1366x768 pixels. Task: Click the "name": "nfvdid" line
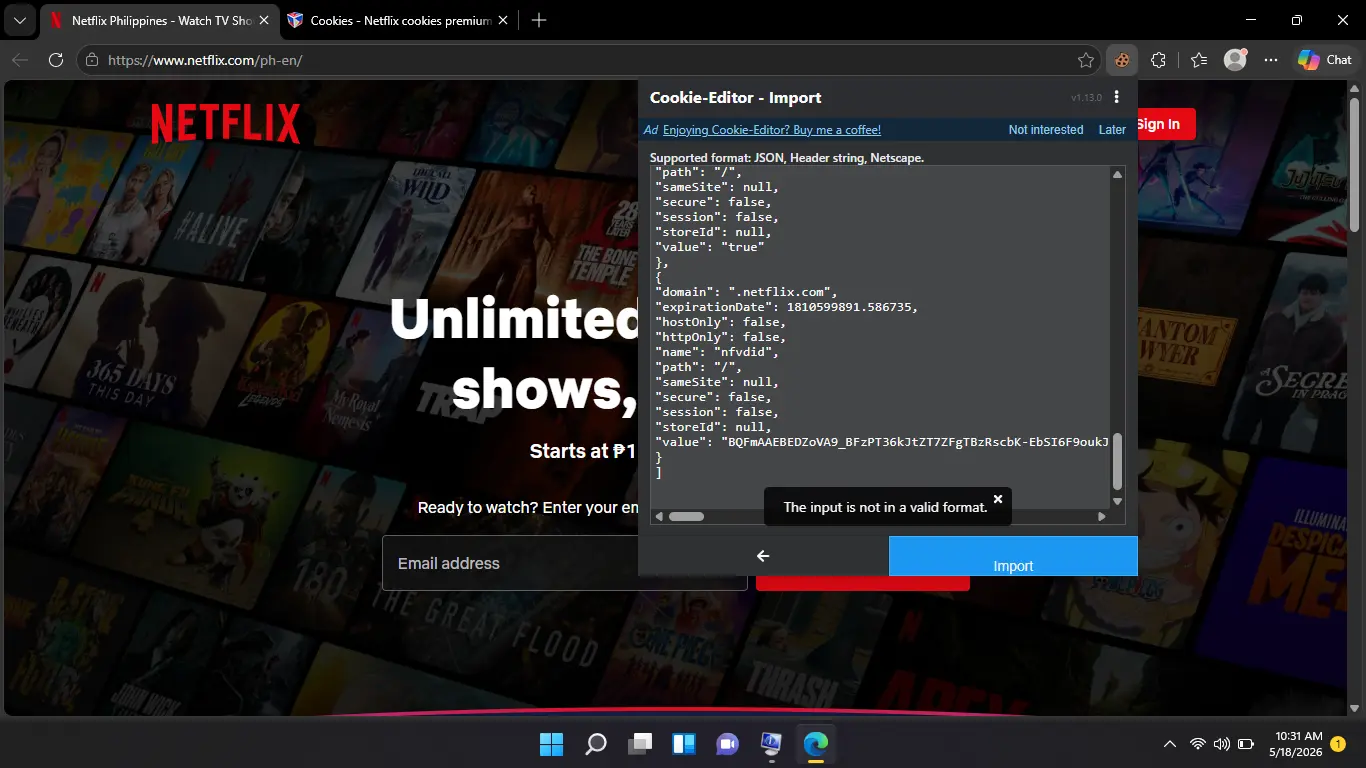(x=717, y=352)
